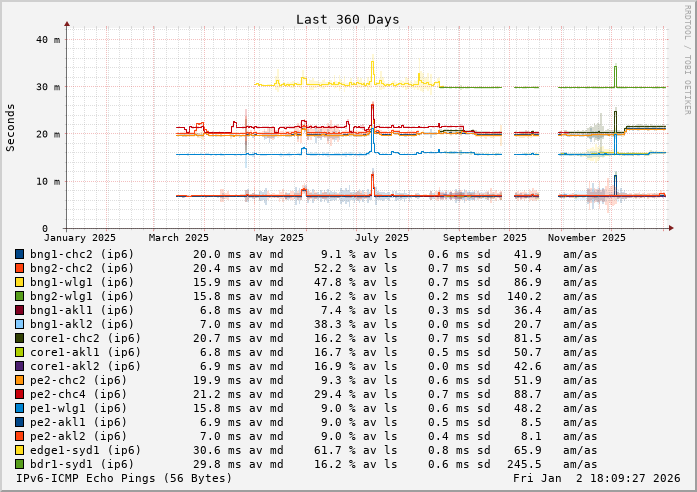697x492 pixels.
Task: Select the "March 2025" x-axis label
Action: [179, 238]
